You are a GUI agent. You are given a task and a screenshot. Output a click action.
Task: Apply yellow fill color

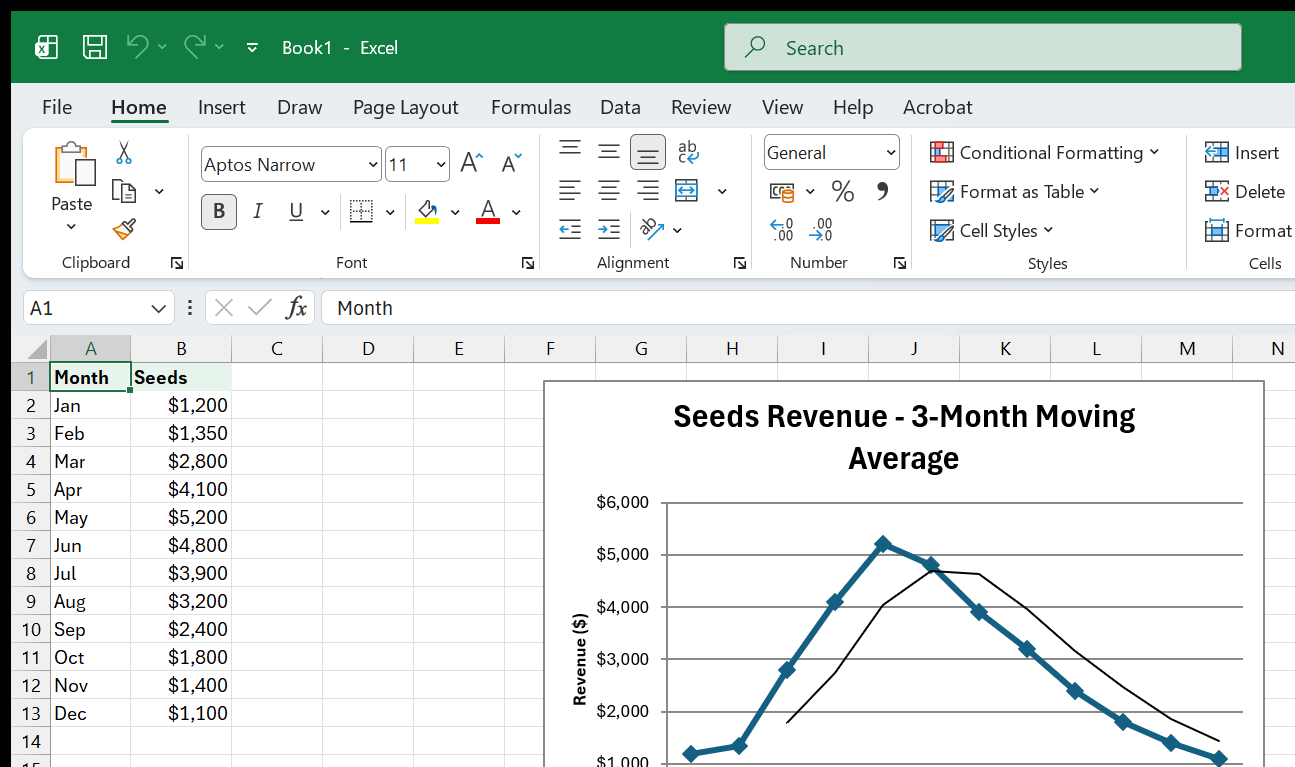pos(427,211)
